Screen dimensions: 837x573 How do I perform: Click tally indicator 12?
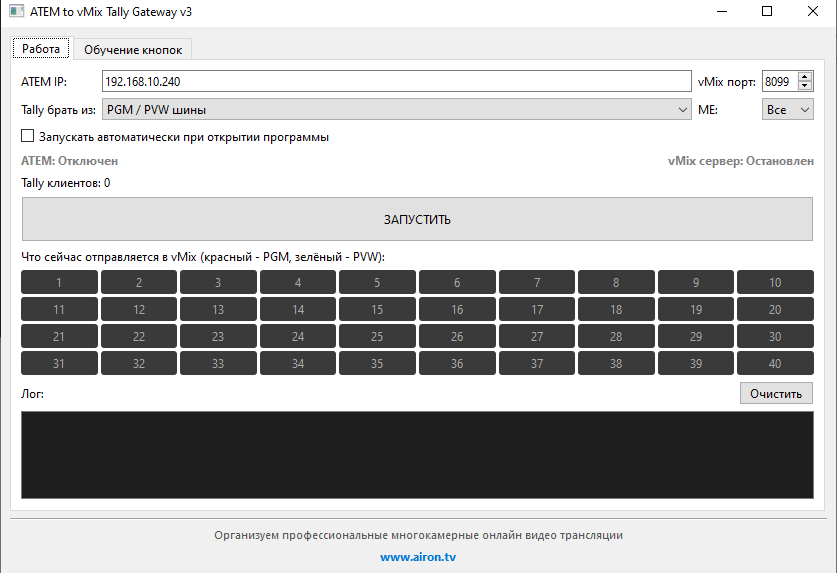coord(139,310)
